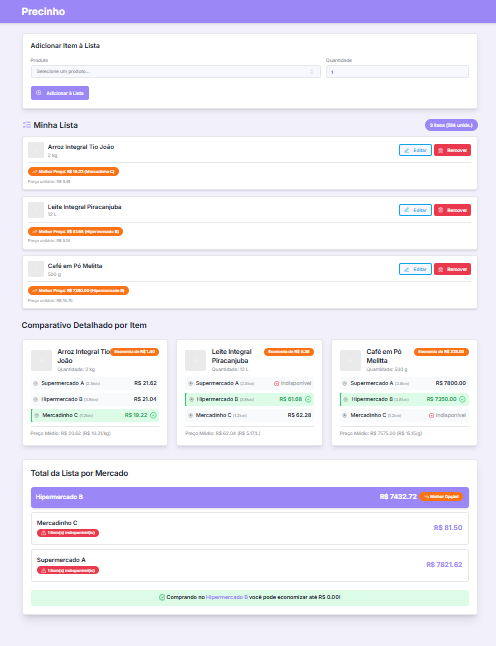Select the Hipermercado B total row
The image size is (496, 646).
pos(250,497)
